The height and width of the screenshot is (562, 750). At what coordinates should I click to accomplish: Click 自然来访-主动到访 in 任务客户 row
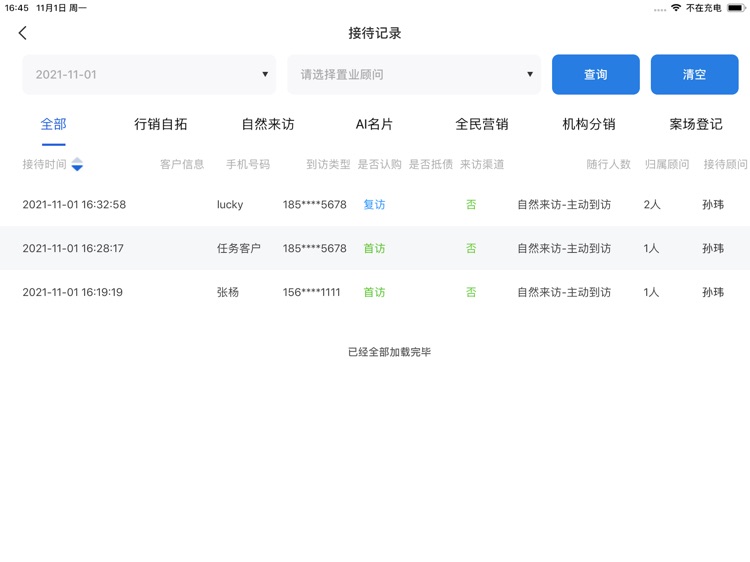564,248
